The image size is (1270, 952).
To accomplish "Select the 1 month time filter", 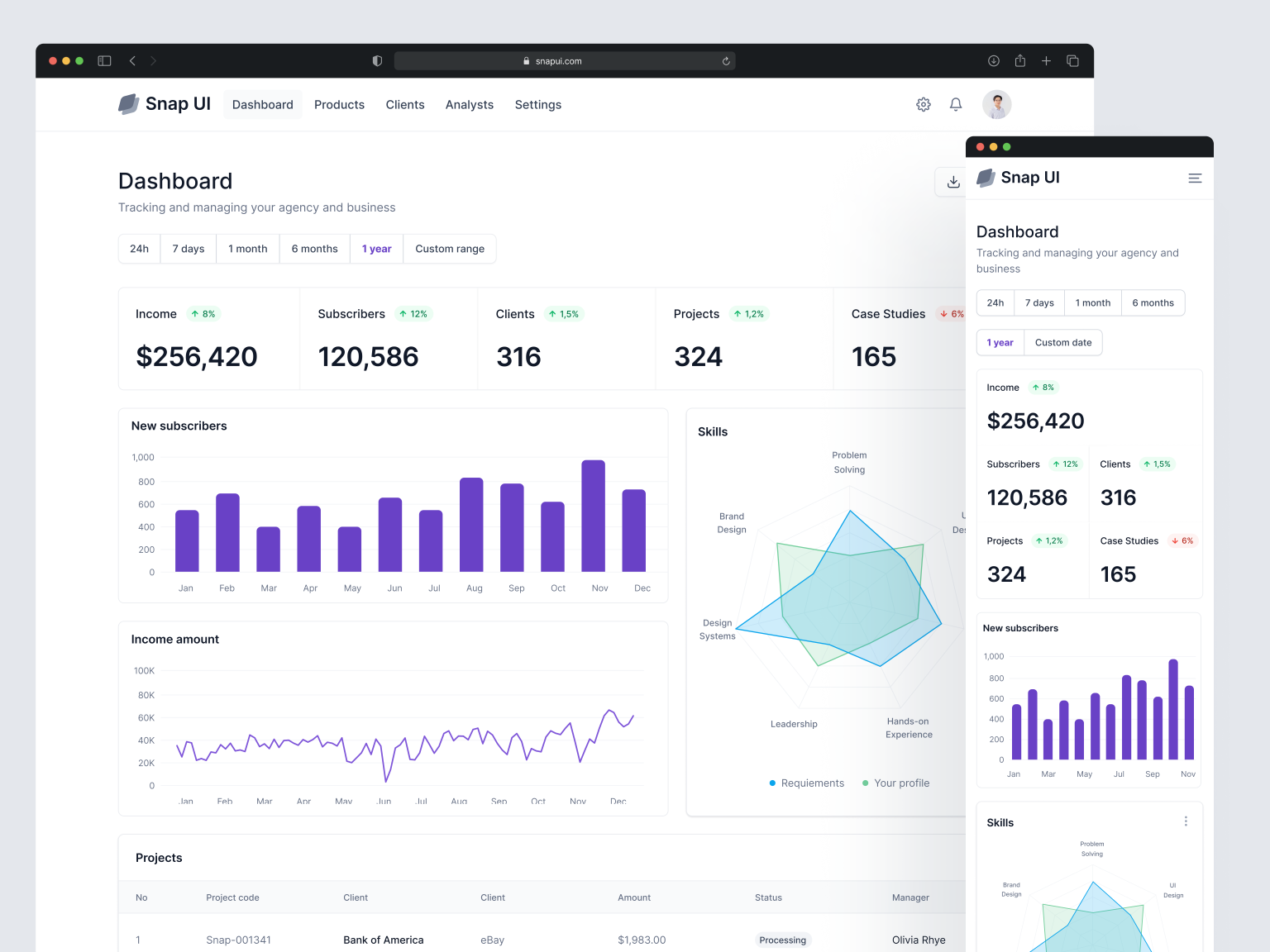I will [x=247, y=248].
